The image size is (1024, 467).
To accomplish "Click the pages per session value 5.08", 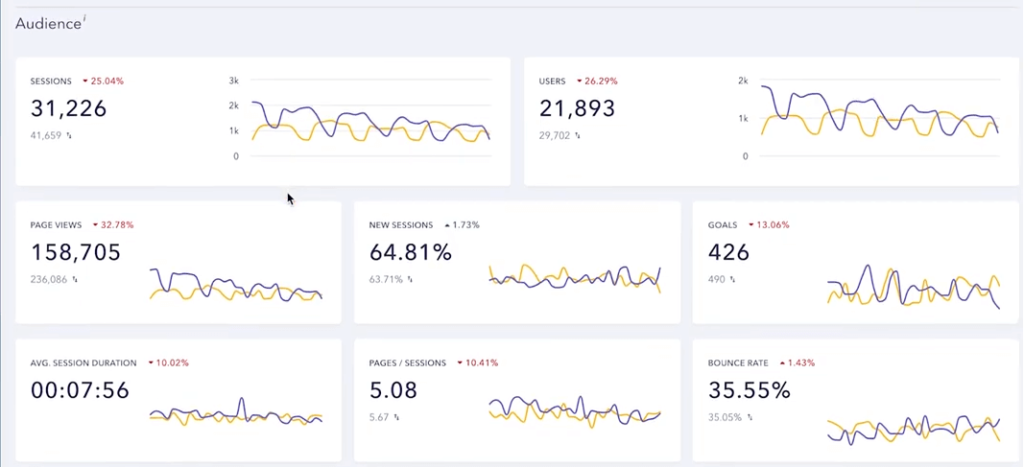I will pyautogui.click(x=393, y=390).
